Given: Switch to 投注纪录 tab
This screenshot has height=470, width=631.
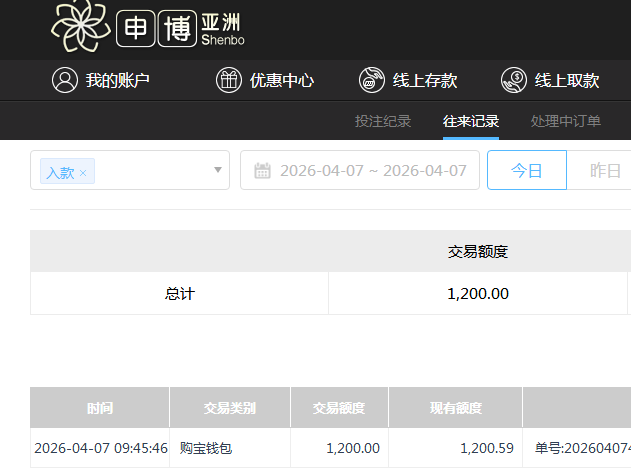Looking at the screenshot, I should point(383,121).
